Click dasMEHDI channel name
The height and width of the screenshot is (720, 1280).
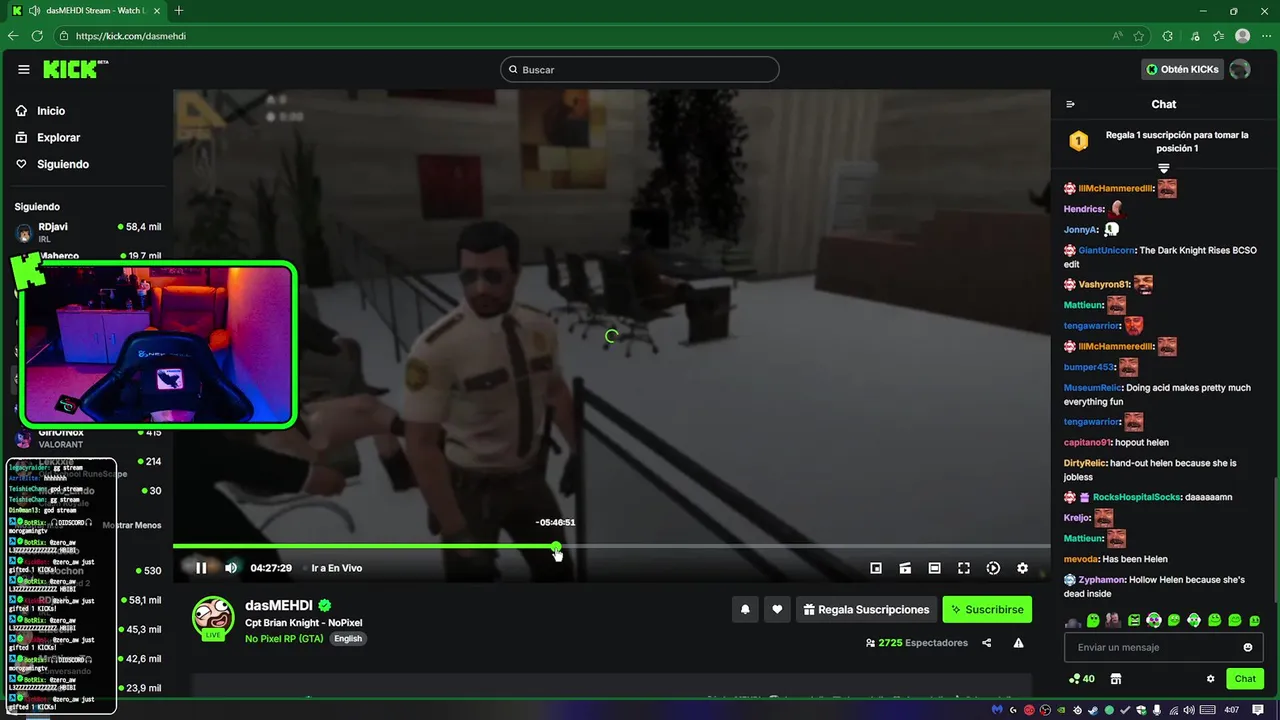(x=279, y=606)
